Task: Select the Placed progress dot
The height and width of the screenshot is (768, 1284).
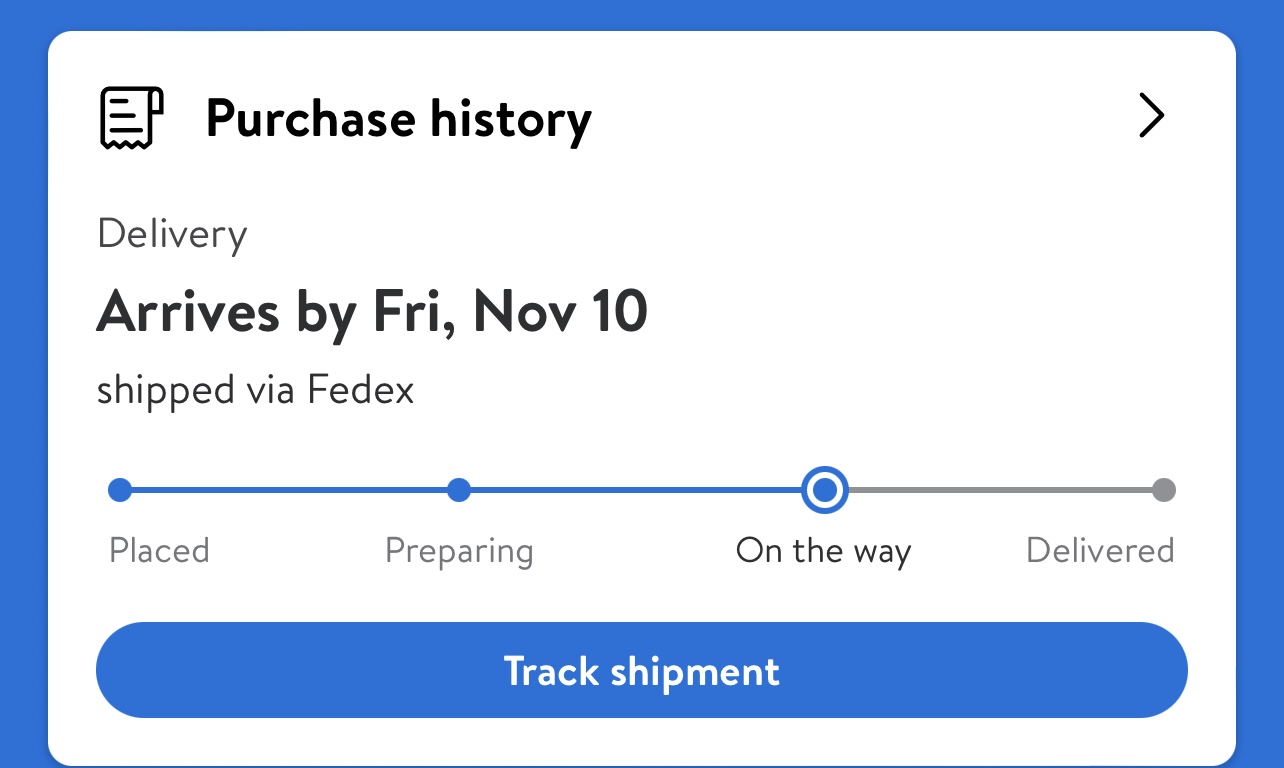Action: pos(120,490)
